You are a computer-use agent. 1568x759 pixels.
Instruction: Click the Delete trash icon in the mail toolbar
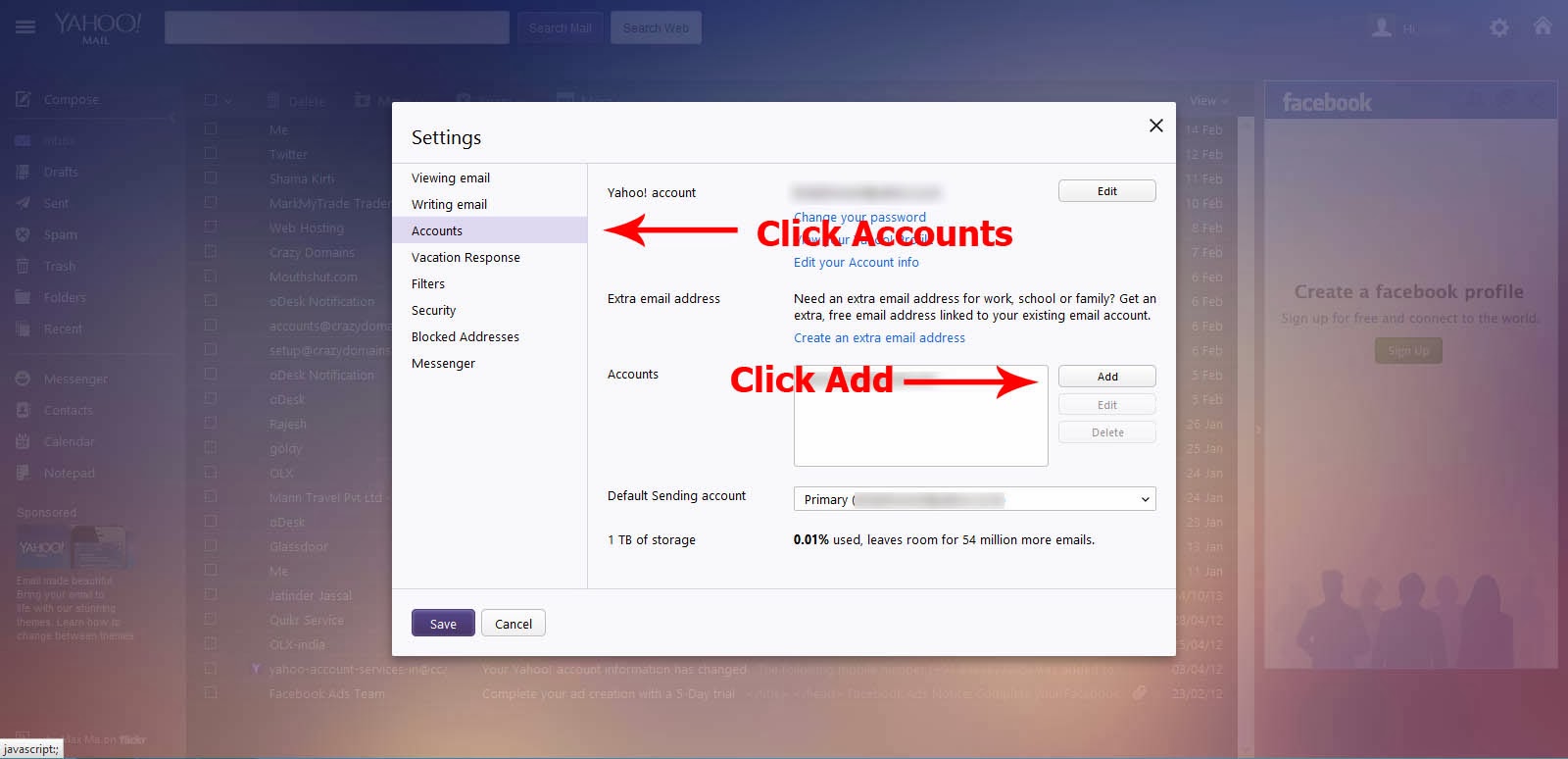click(273, 100)
